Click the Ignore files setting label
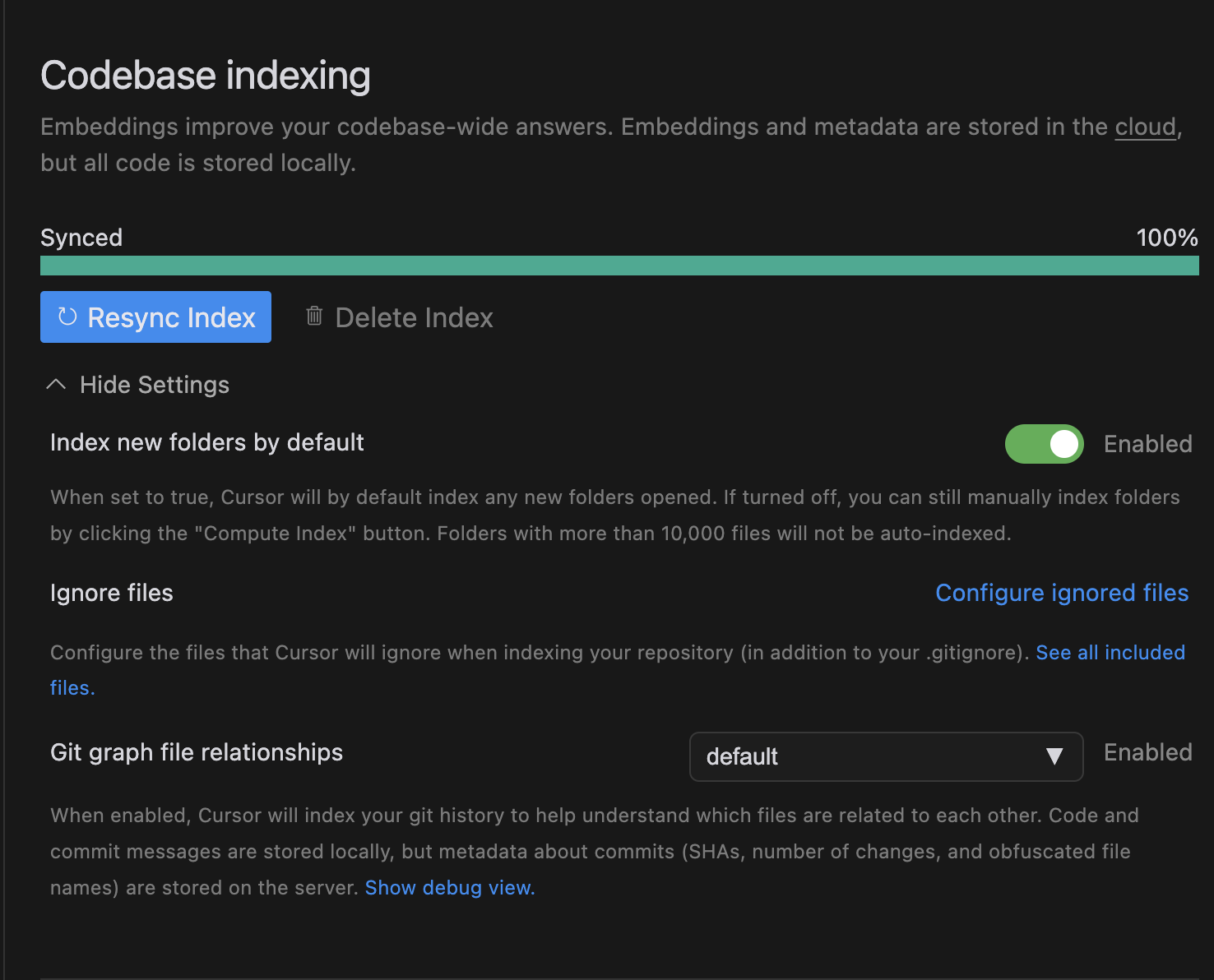 click(x=112, y=593)
